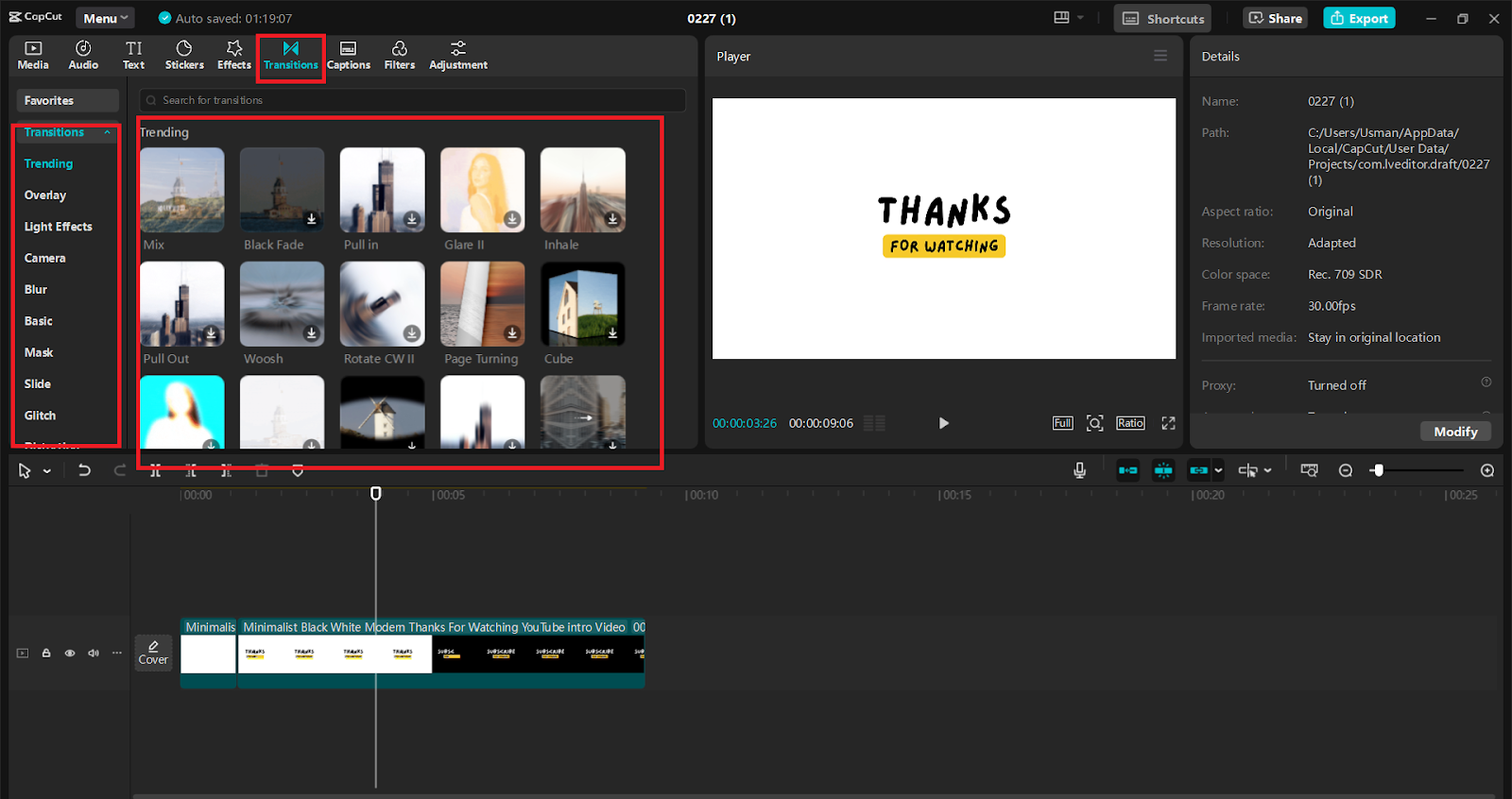Switch to the Captions tab

(x=349, y=55)
